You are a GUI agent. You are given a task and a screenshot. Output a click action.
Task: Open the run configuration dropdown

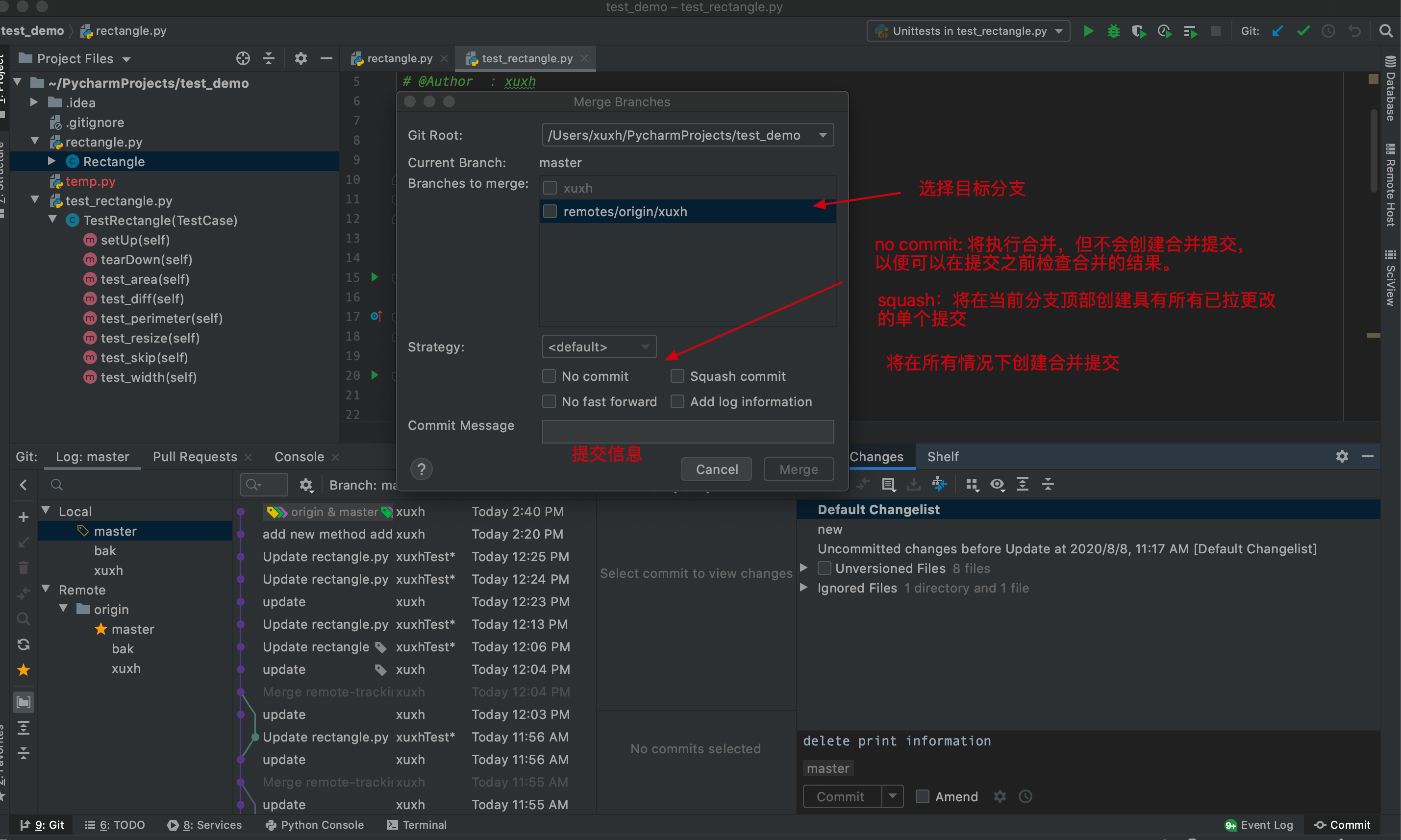tap(969, 31)
